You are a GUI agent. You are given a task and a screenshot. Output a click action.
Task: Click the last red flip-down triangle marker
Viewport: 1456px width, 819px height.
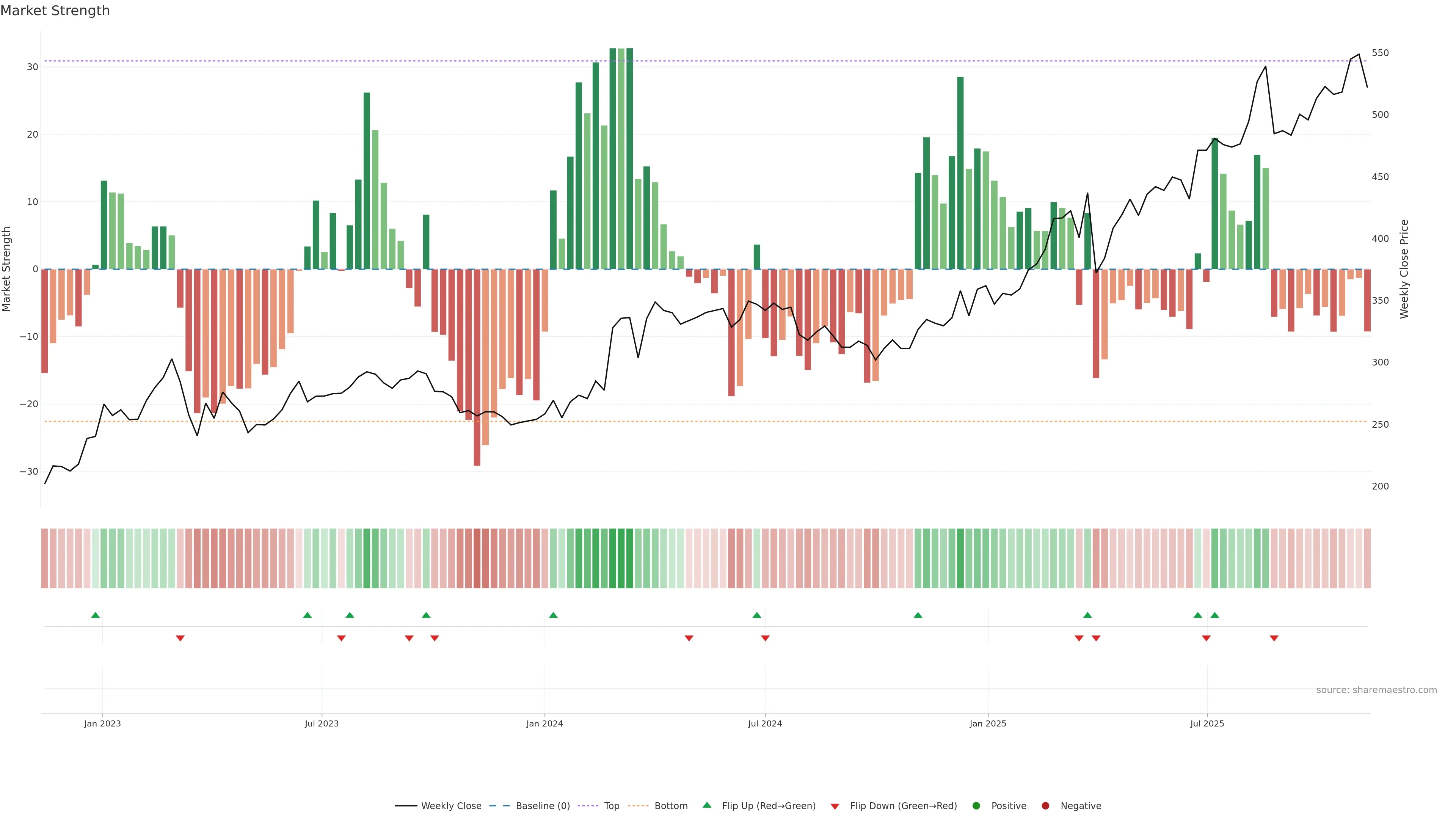[1274, 638]
